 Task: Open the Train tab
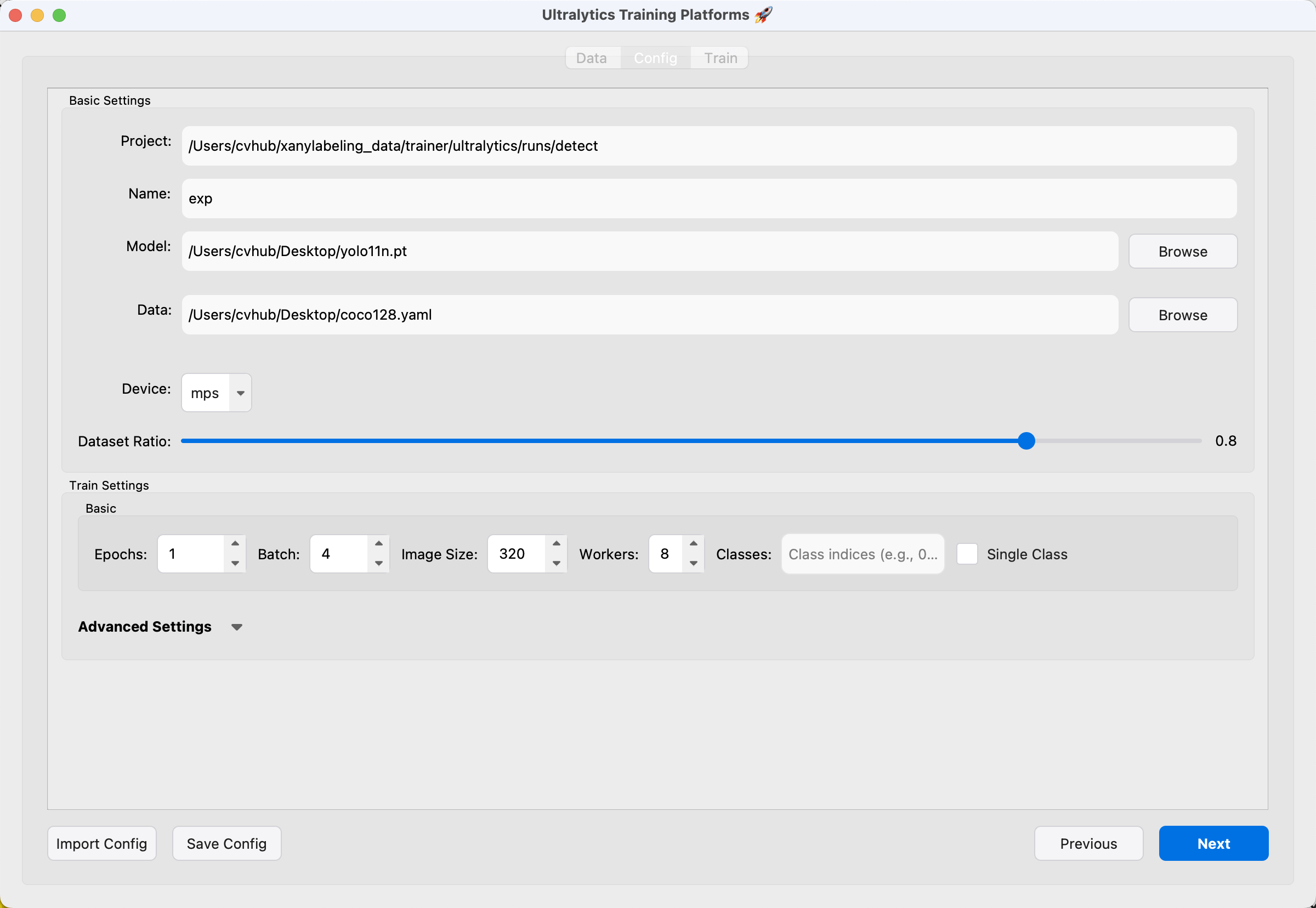click(721, 58)
